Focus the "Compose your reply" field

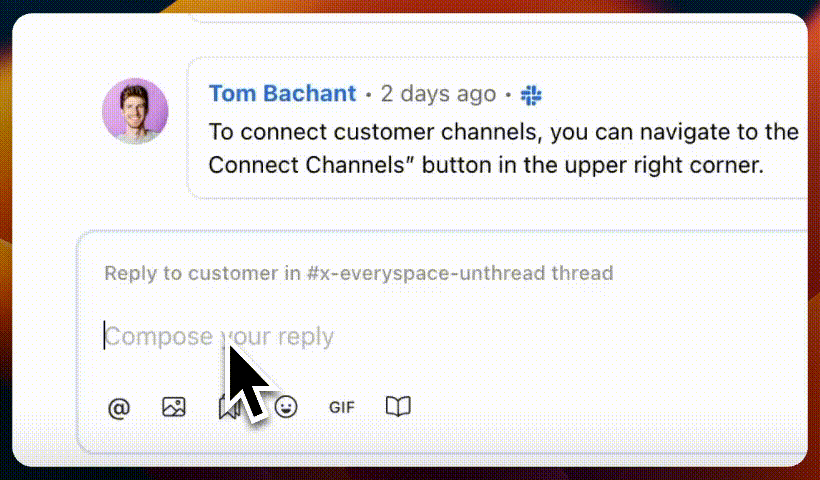pos(400,336)
